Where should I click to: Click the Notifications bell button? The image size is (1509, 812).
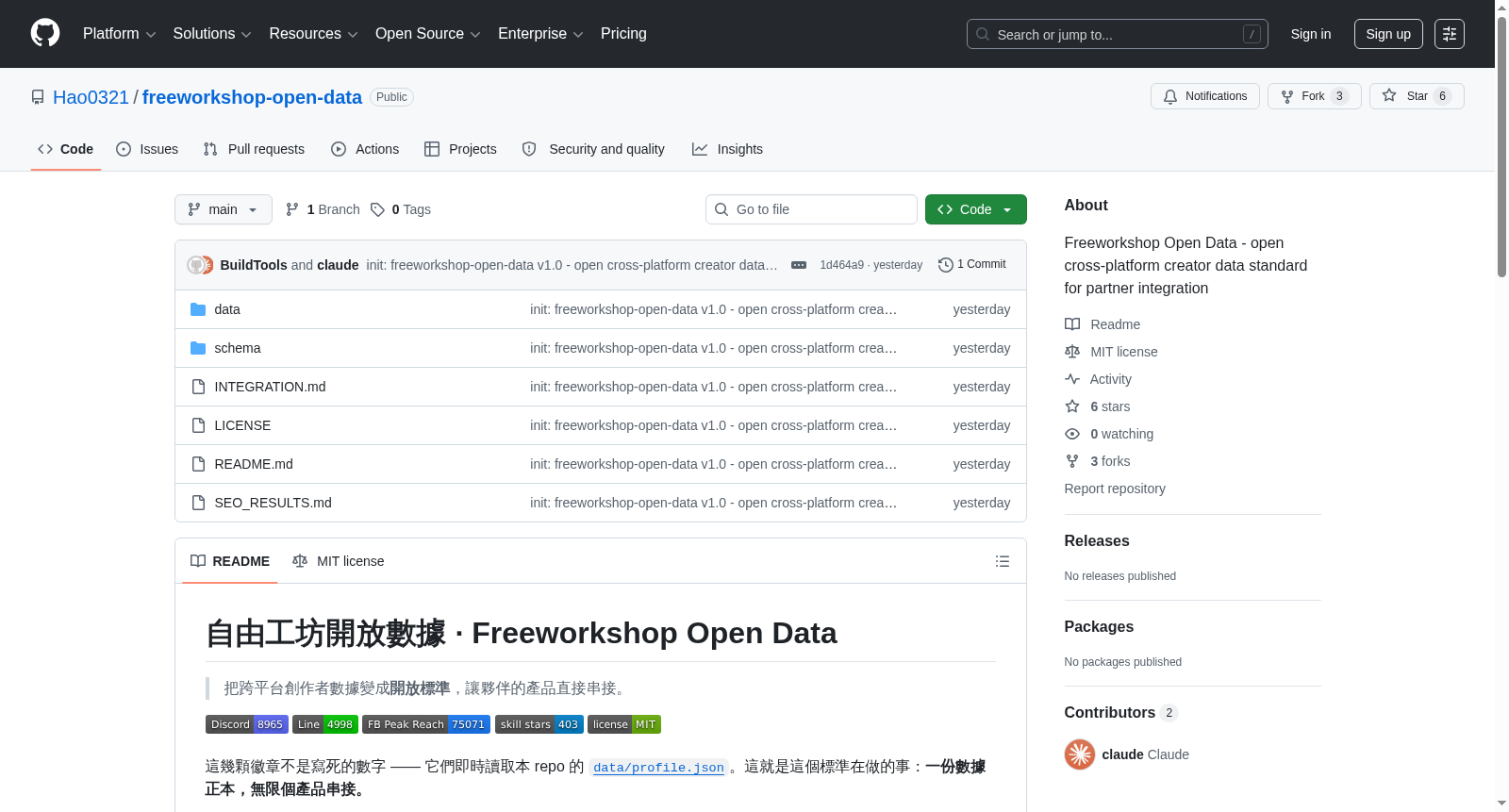click(1204, 96)
